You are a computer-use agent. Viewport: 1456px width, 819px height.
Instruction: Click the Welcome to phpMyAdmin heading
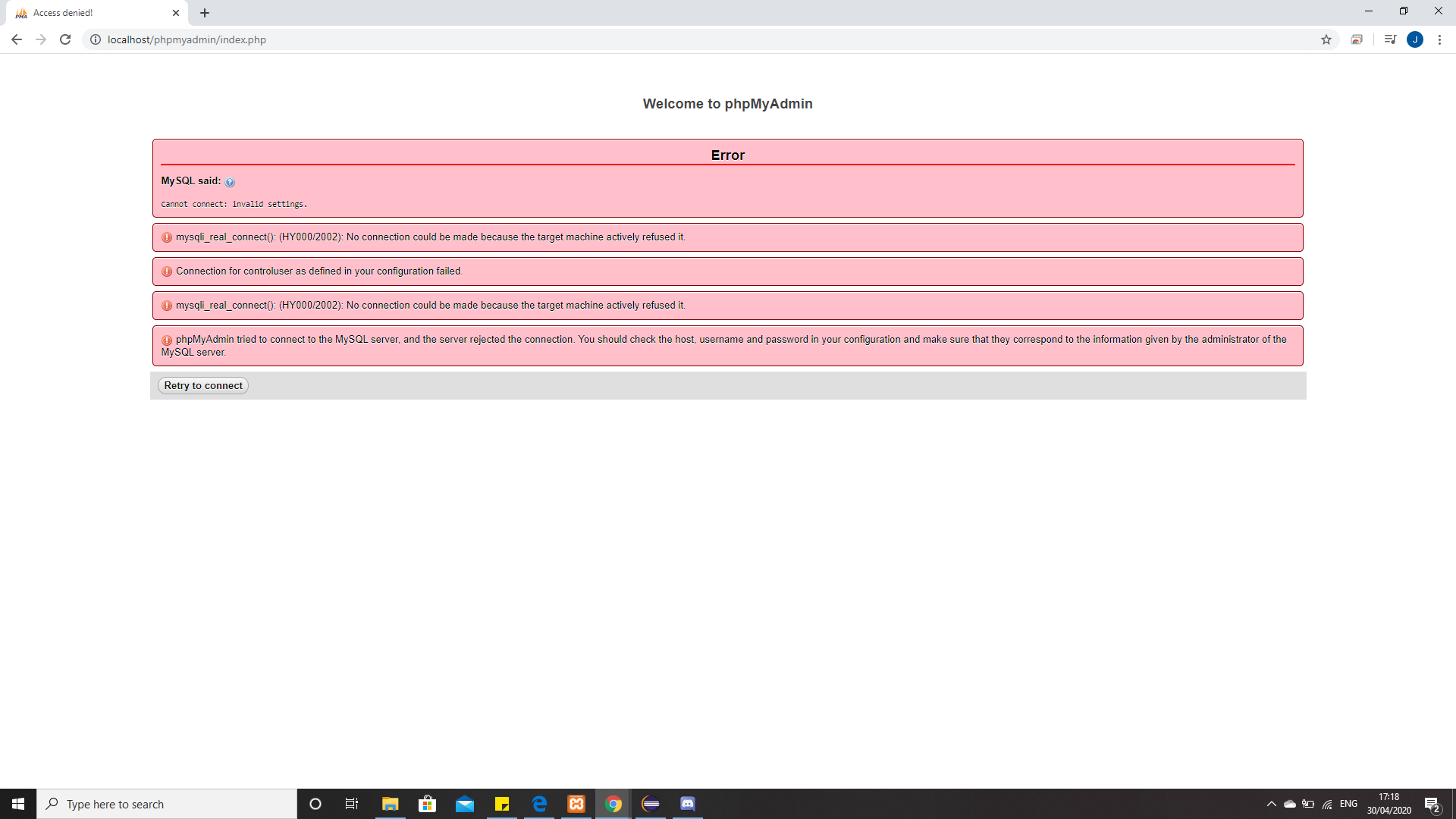coord(727,104)
